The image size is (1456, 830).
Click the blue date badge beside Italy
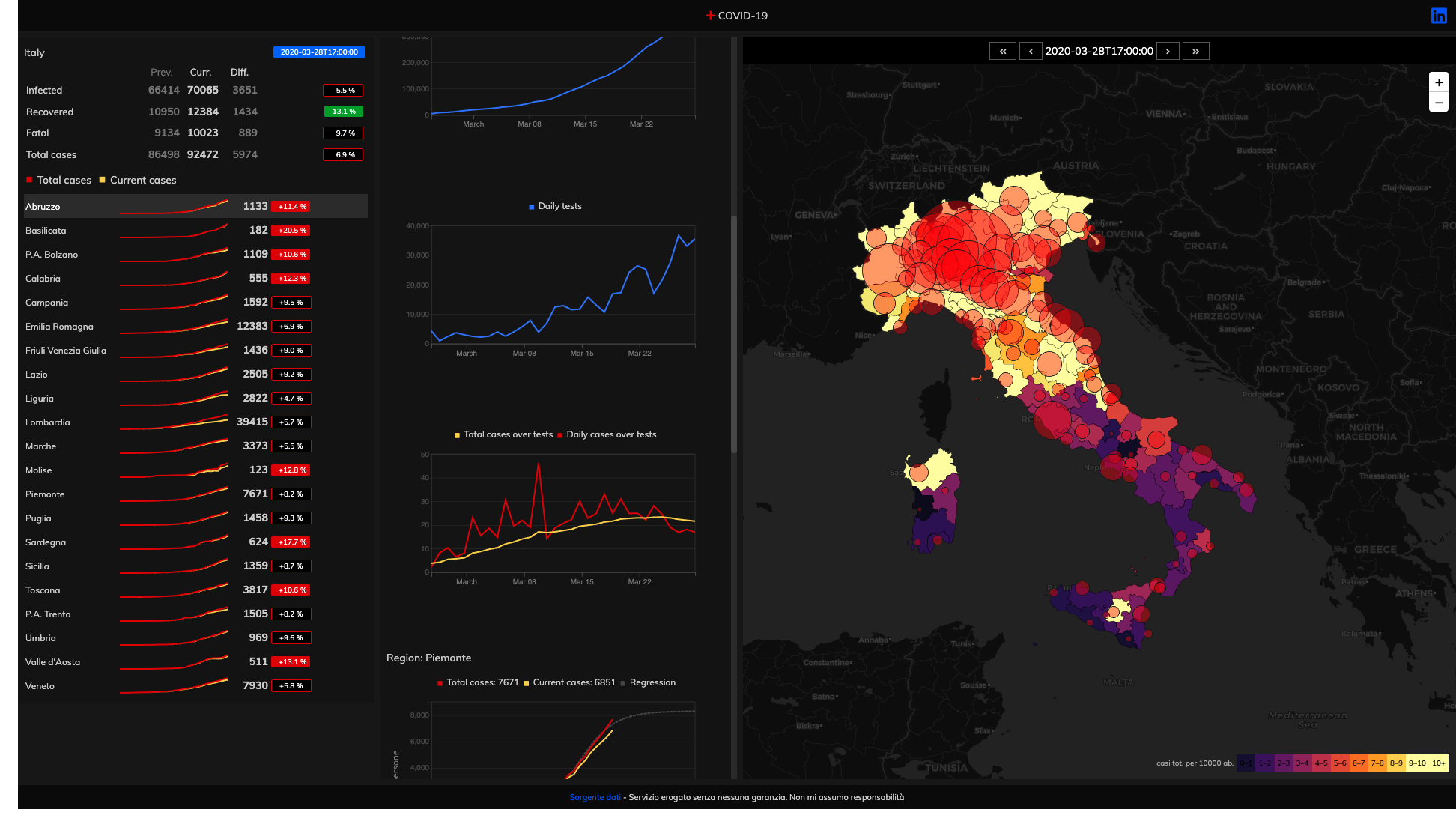click(x=319, y=52)
